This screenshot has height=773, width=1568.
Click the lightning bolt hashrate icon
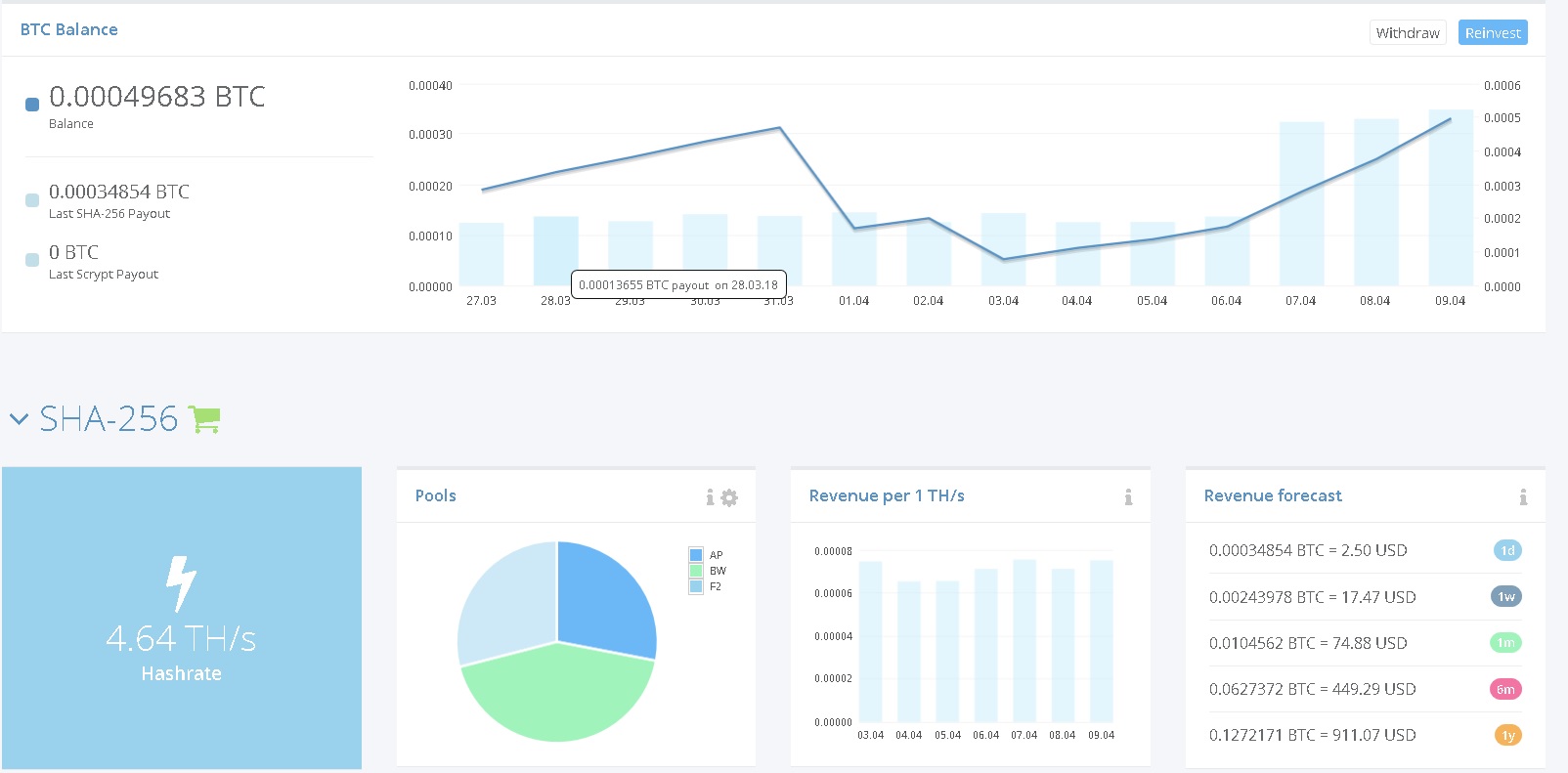(x=181, y=583)
